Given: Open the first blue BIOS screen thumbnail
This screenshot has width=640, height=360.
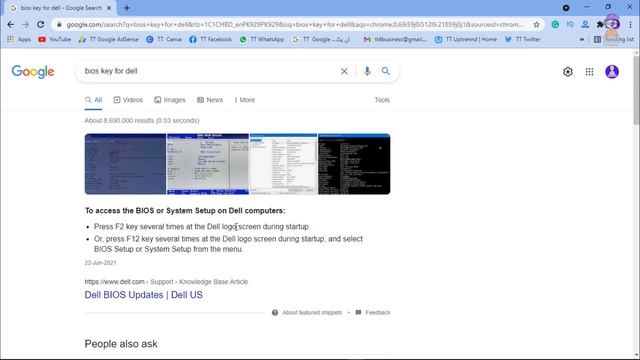Looking at the screenshot, I should 125,164.
